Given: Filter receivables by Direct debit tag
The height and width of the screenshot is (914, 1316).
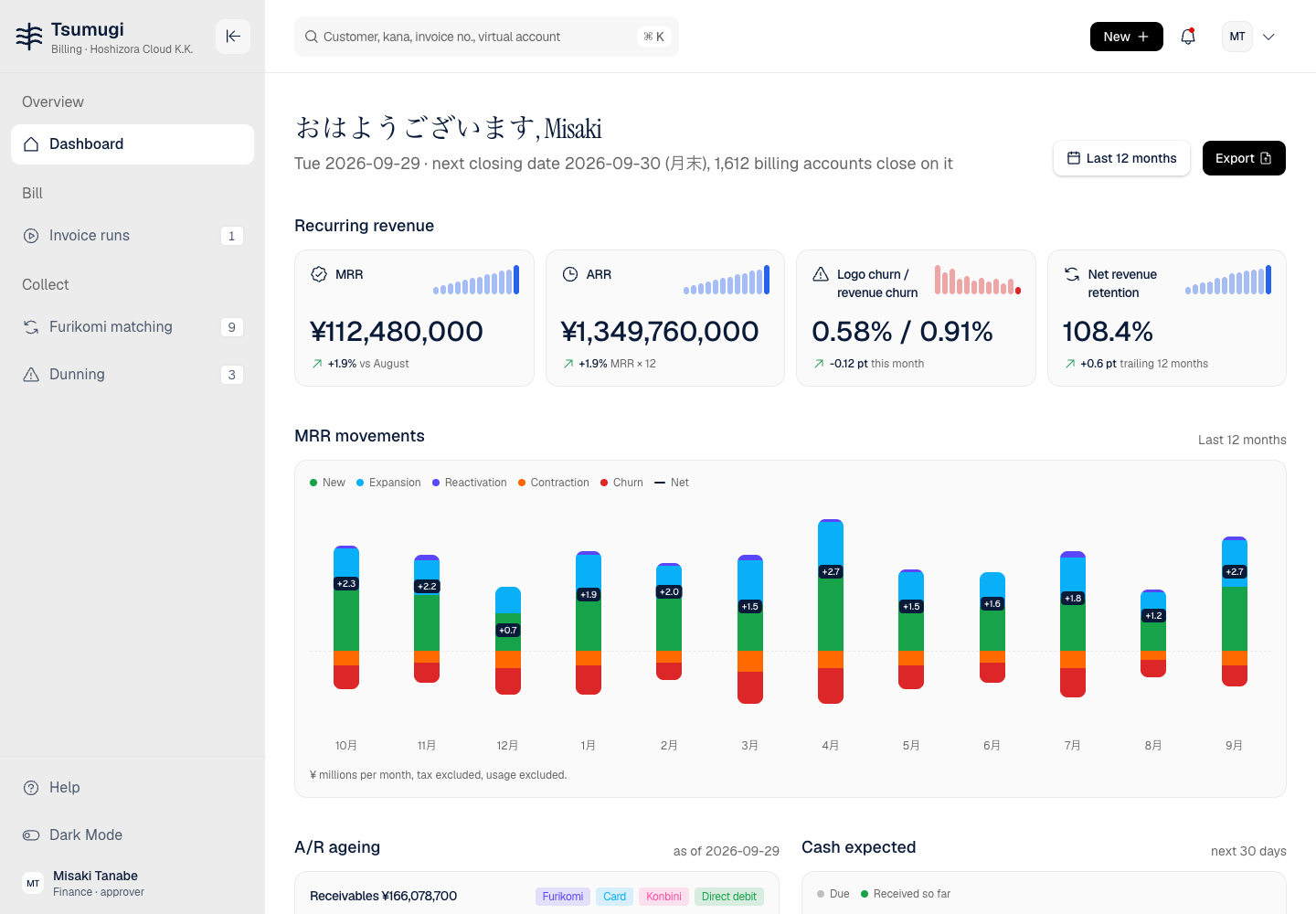Looking at the screenshot, I should (729, 897).
